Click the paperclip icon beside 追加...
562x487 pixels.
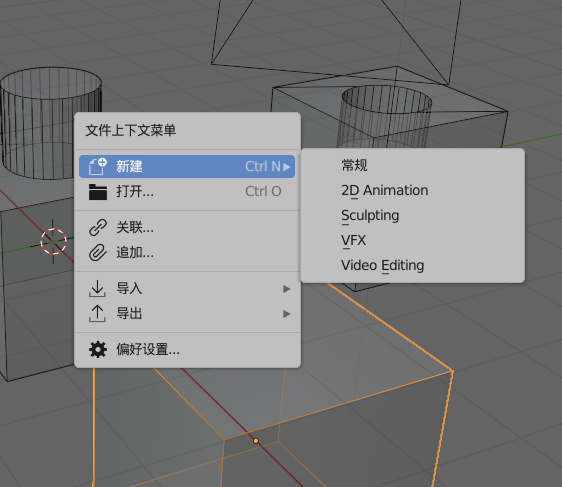pyautogui.click(x=98, y=253)
